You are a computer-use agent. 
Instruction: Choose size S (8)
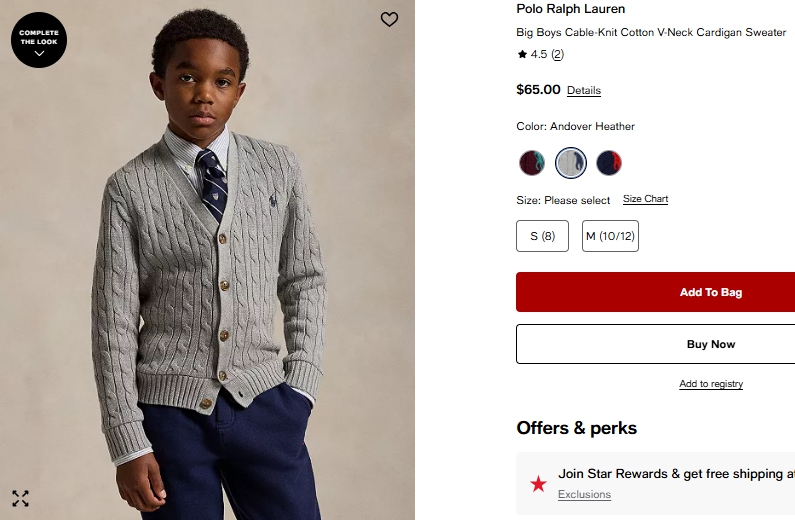coord(542,236)
